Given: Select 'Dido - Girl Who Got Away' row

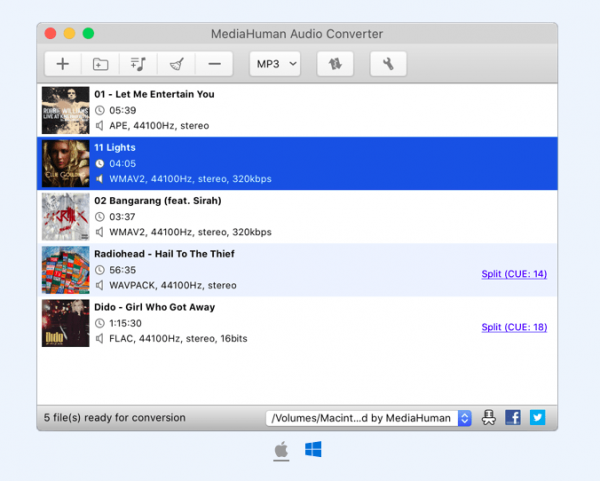Looking at the screenshot, I should tap(297, 323).
